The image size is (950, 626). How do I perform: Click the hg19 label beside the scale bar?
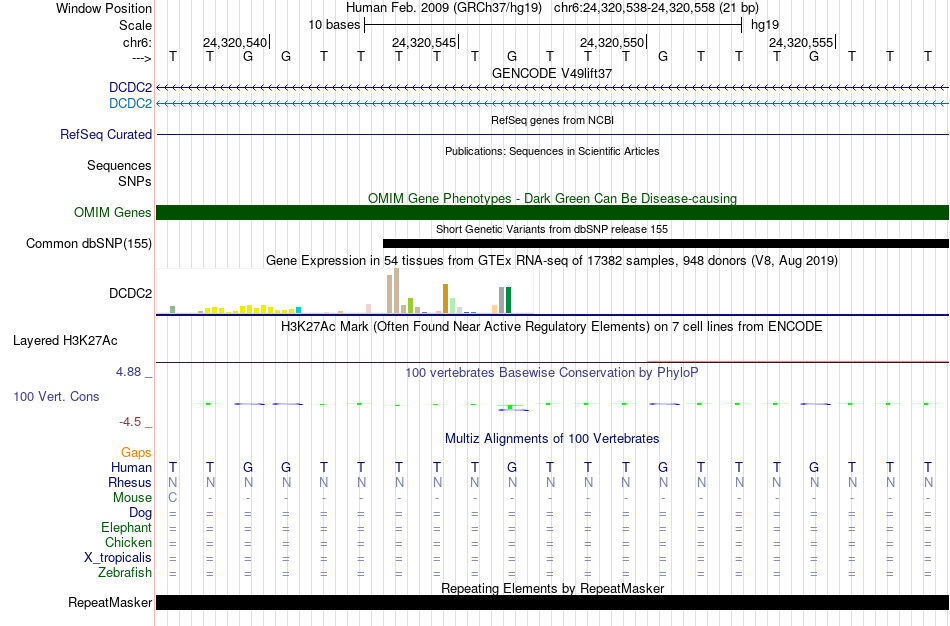pos(765,25)
